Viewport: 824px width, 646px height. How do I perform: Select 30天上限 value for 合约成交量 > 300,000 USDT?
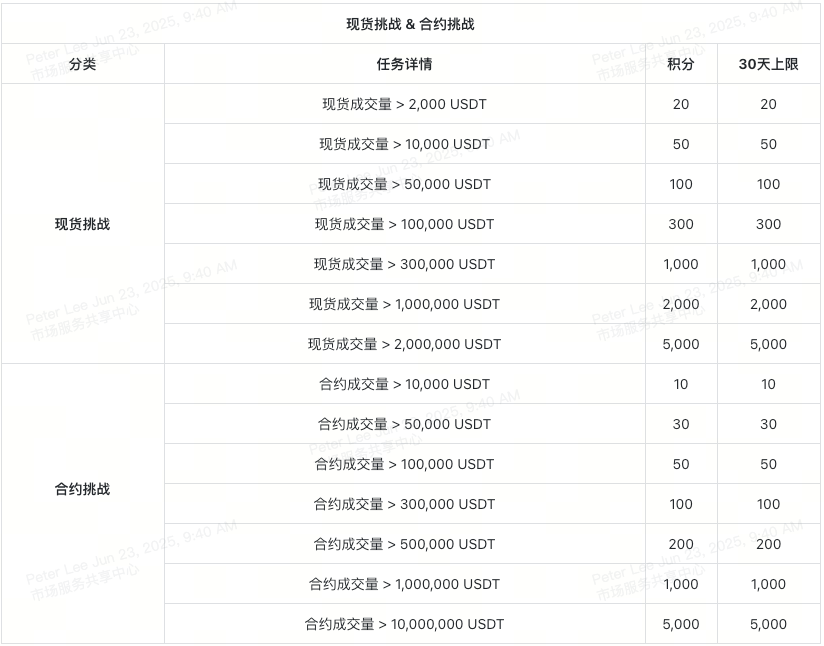(768, 504)
